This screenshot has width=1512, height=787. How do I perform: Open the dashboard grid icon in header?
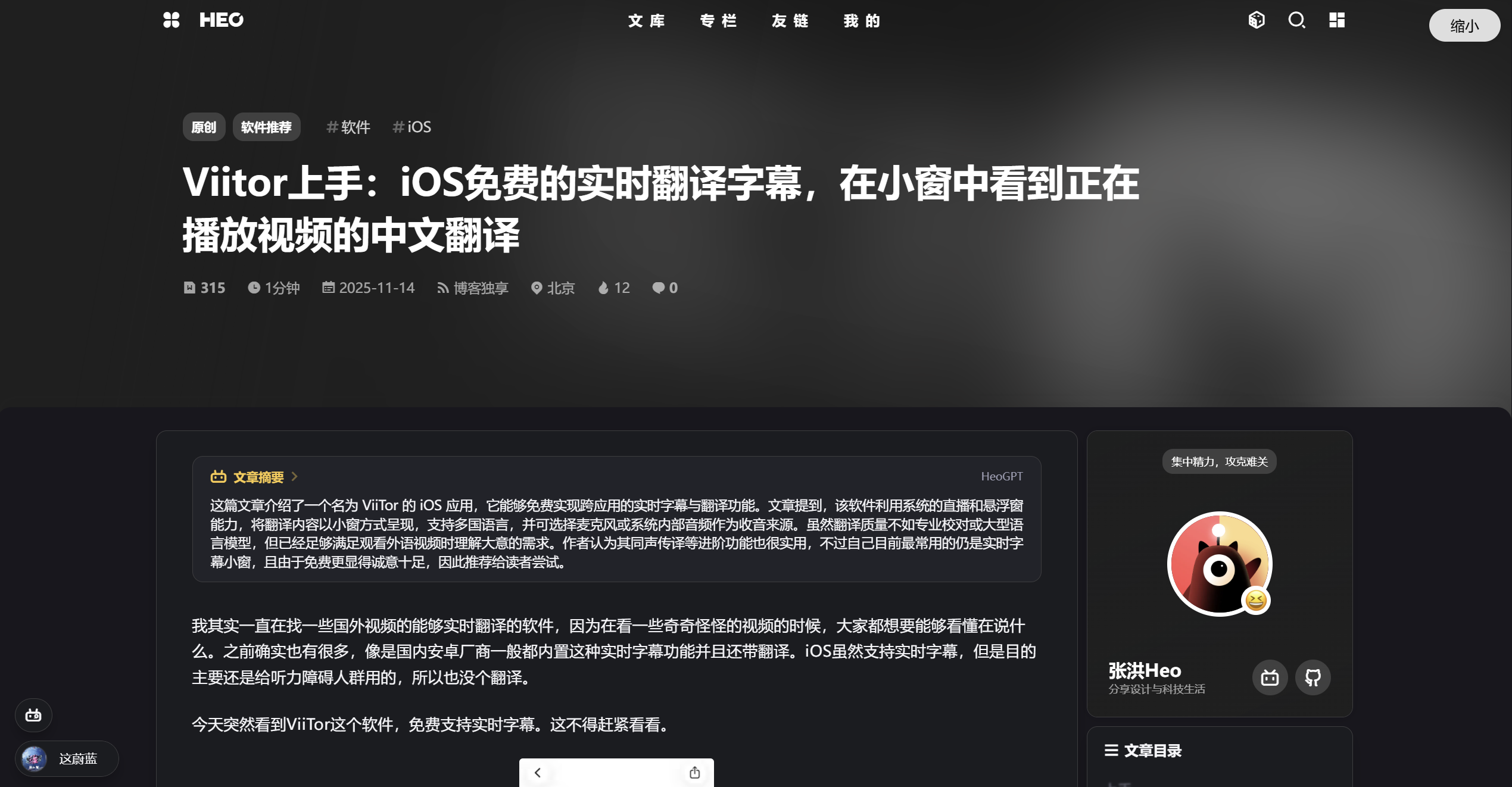click(x=1337, y=20)
